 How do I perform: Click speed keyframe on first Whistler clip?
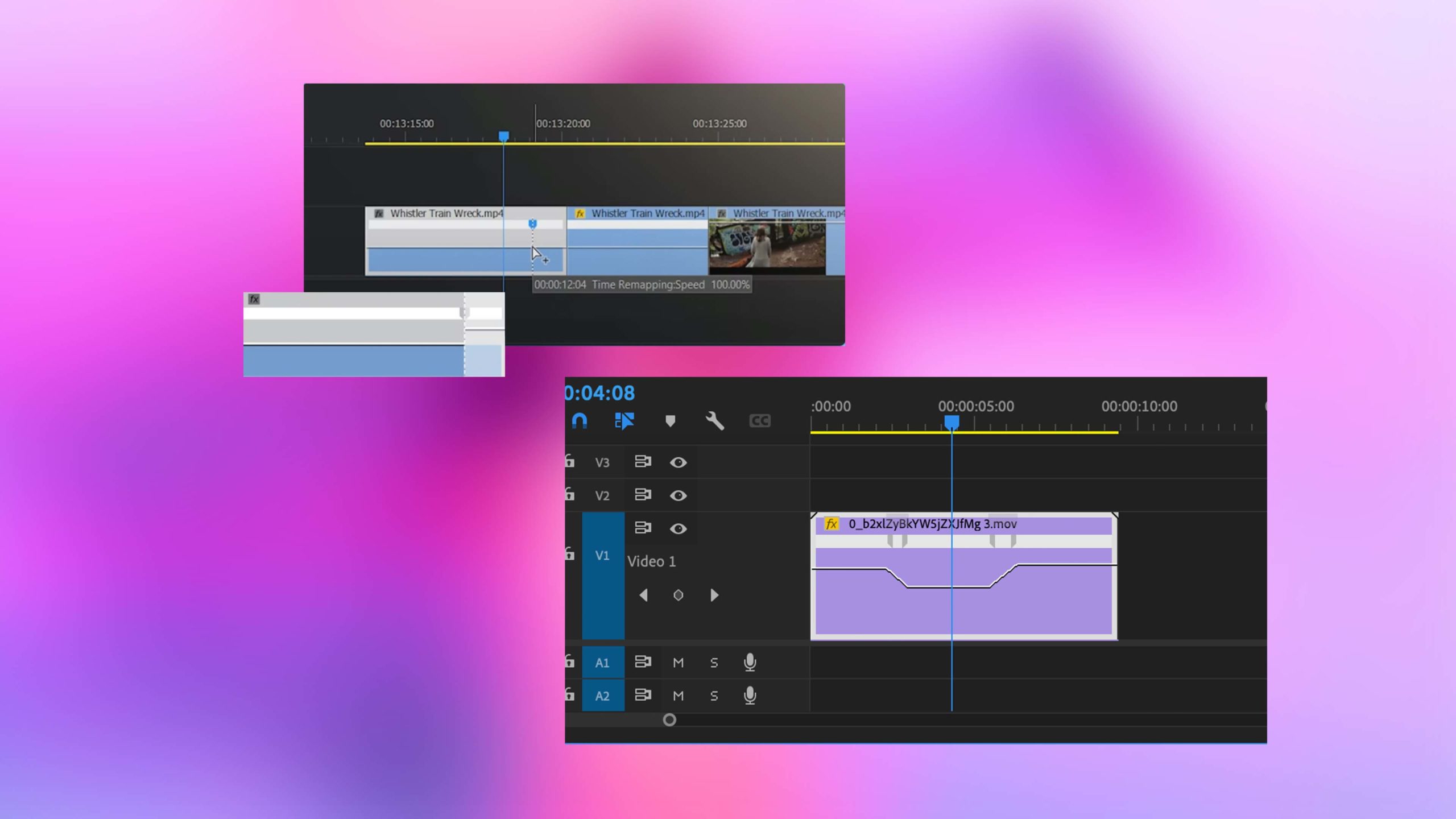pos(532,224)
